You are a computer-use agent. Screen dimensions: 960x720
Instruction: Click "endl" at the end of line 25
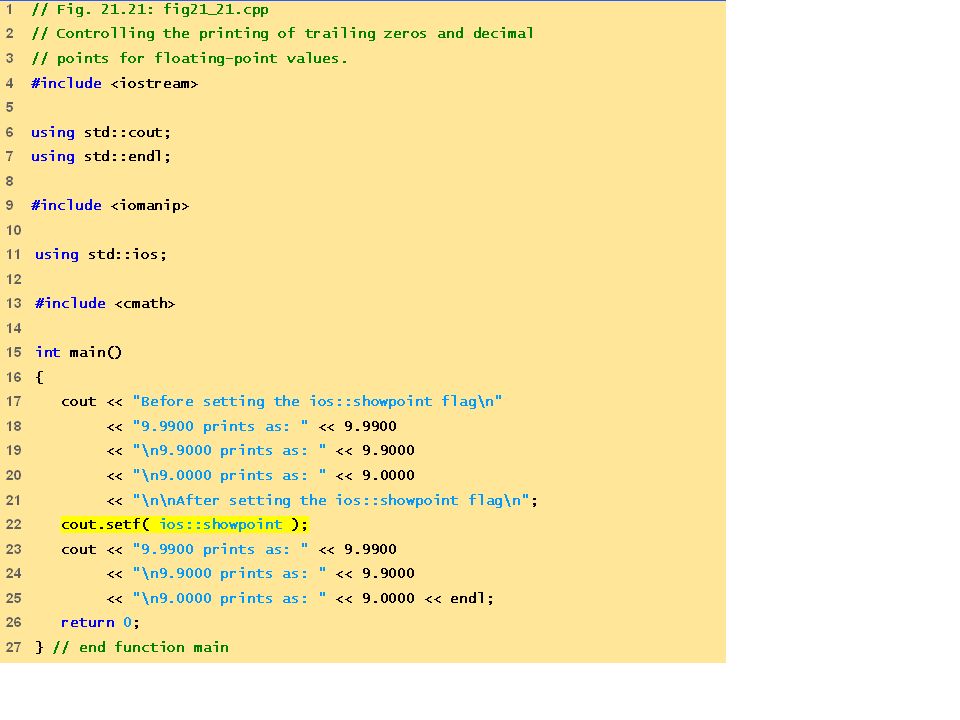click(x=468, y=598)
